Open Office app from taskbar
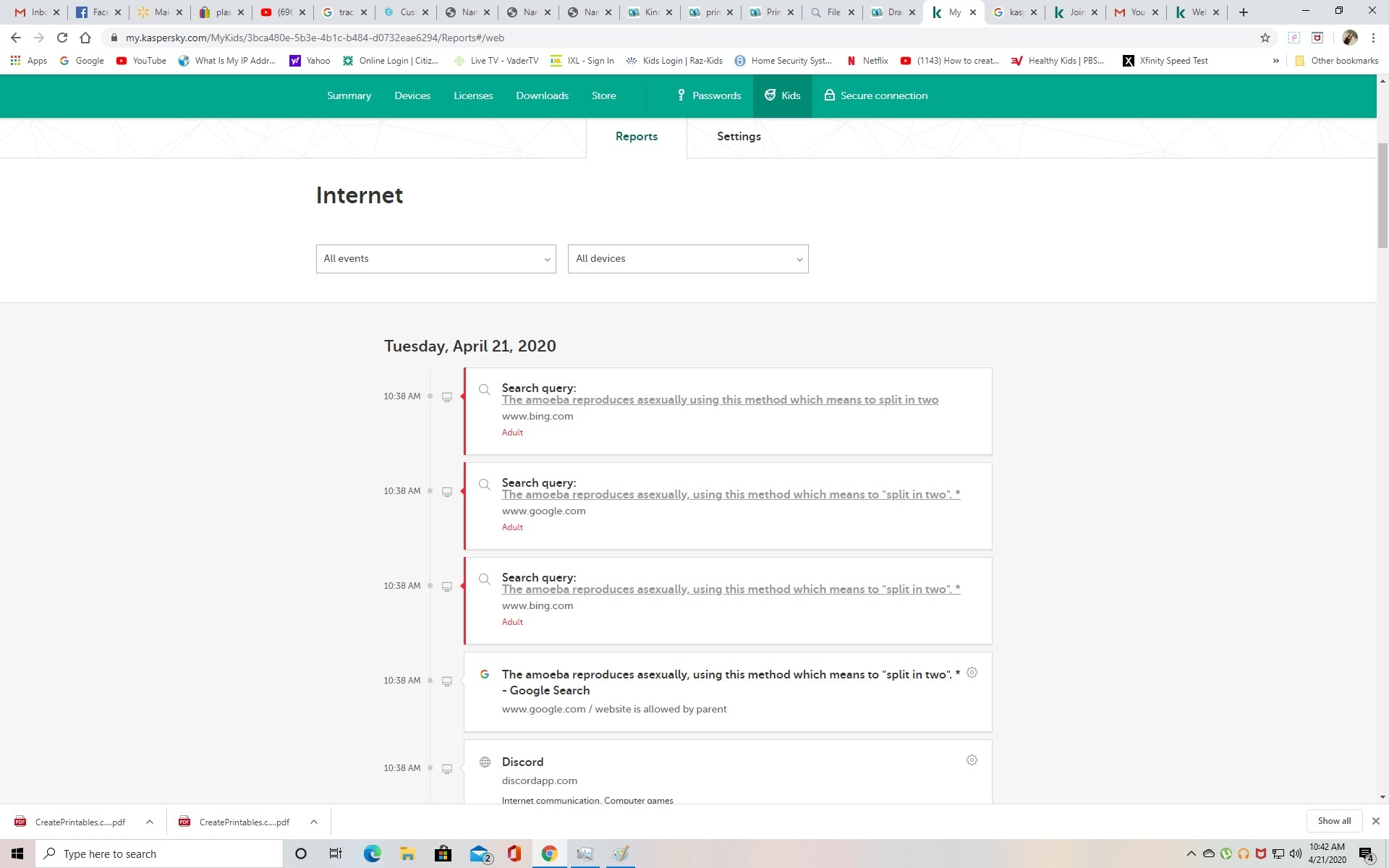This screenshot has width=1389, height=868. [x=514, y=854]
